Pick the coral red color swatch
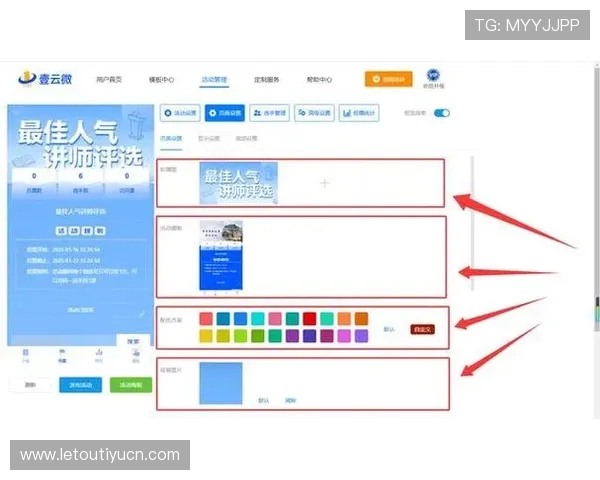Image resolution: width=600 pixels, height=480 pixels. pos(206,318)
